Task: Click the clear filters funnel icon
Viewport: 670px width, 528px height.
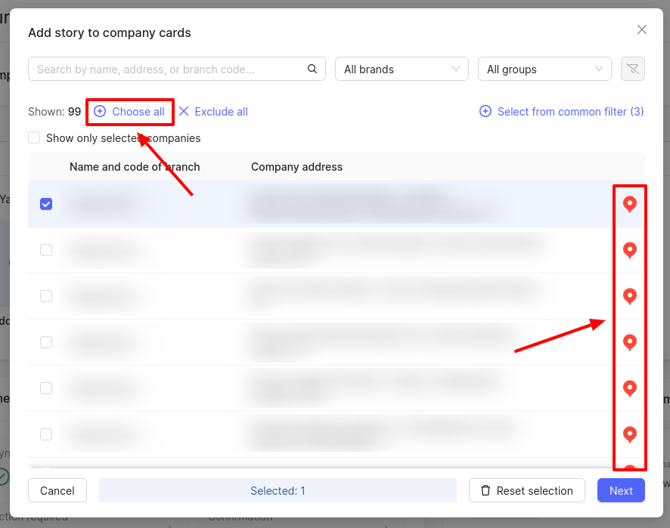Action: pyautogui.click(x=631, y=69)
